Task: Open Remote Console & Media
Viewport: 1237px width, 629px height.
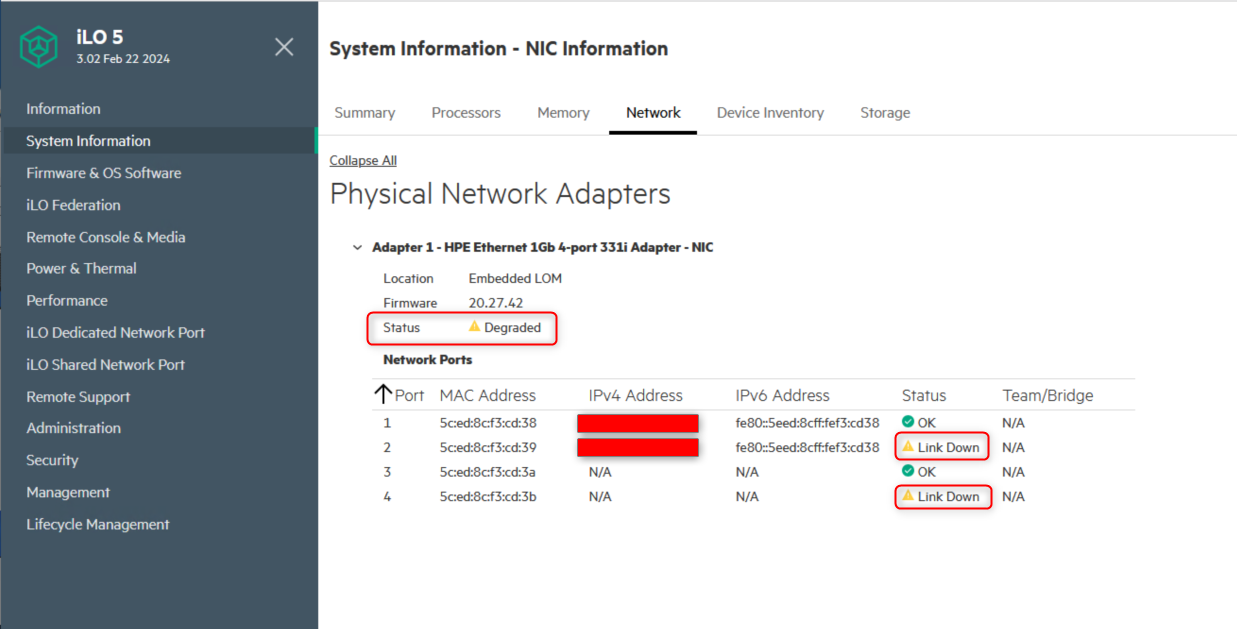Action: pyautogui.click(x=106, y=237)
